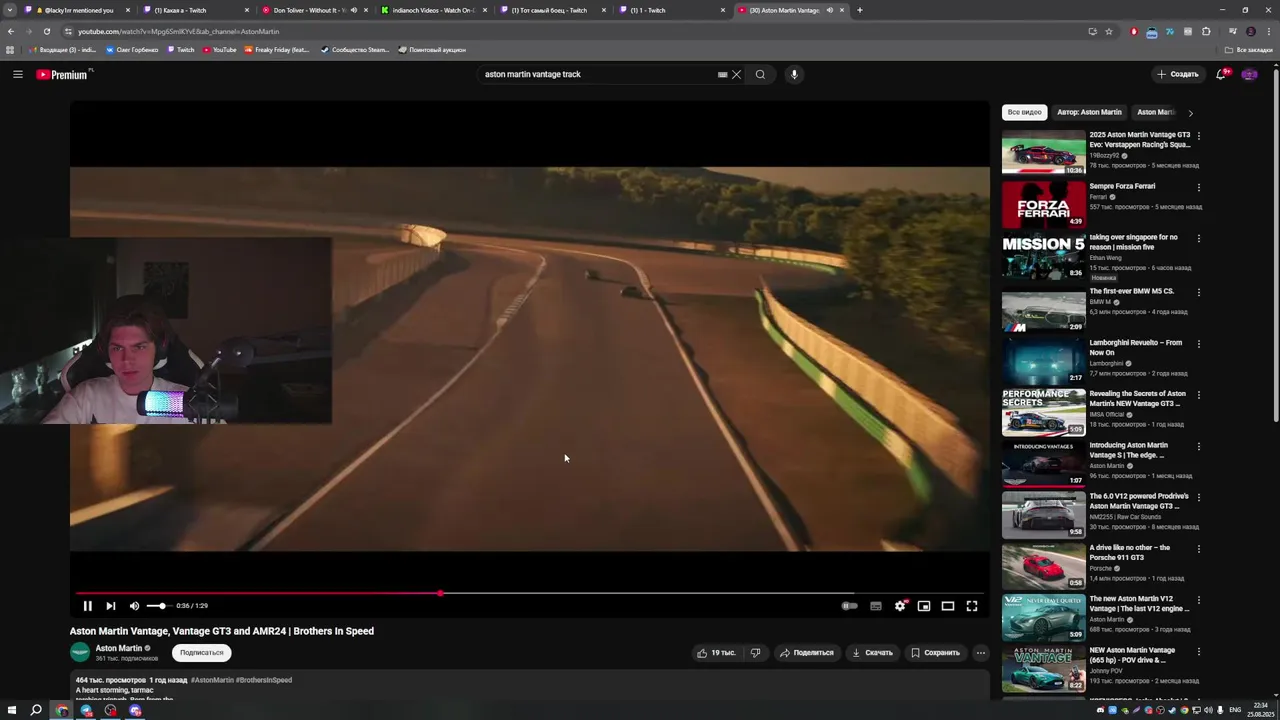
Task: Save video to playlist with Сохранить
Action: [935, 653]
